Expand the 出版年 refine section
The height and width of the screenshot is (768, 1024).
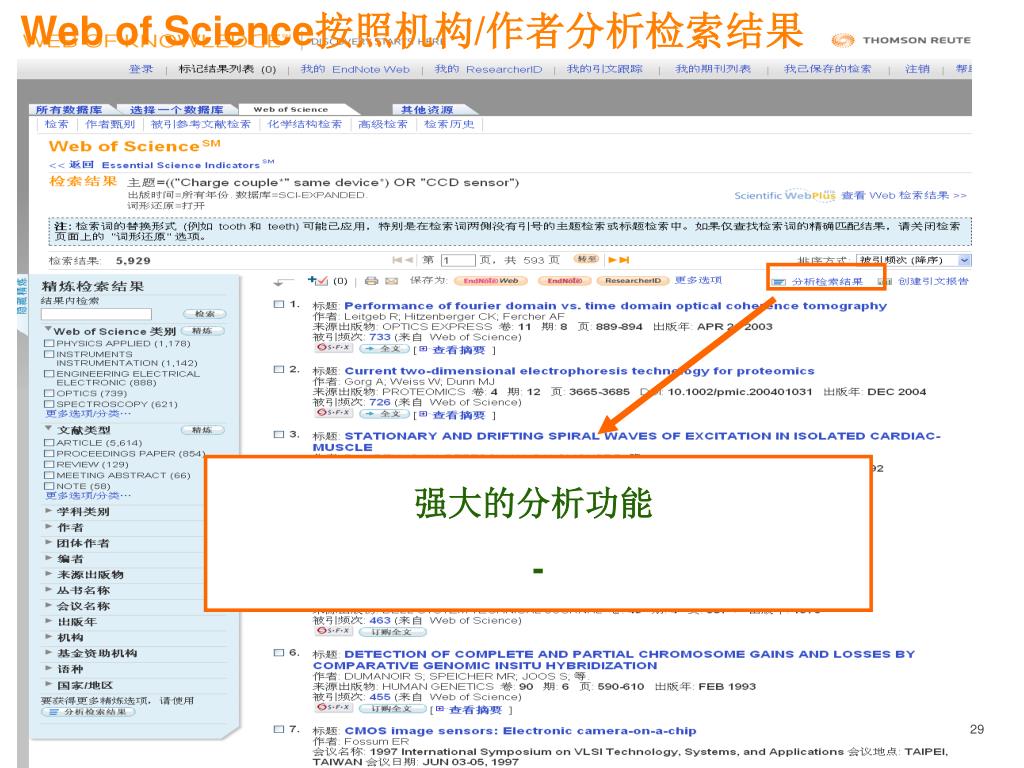point(48,621)
